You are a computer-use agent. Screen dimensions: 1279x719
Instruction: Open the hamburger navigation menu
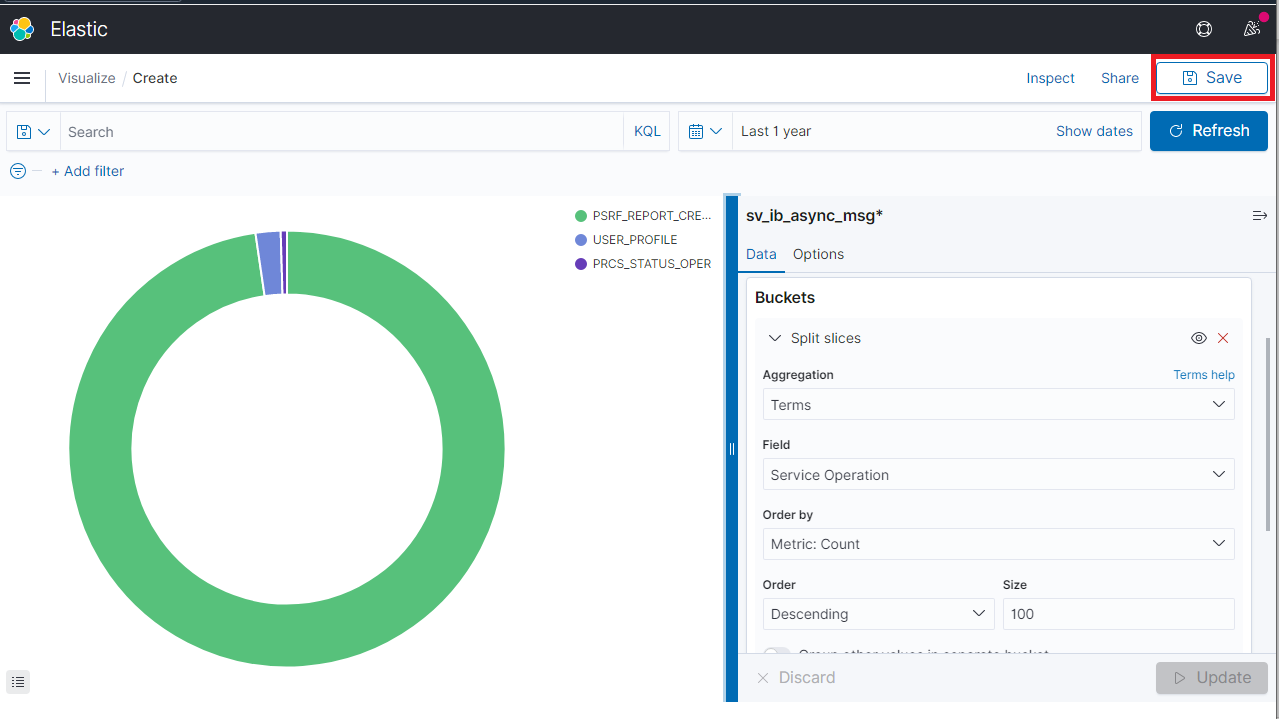[x=22, y=78]
